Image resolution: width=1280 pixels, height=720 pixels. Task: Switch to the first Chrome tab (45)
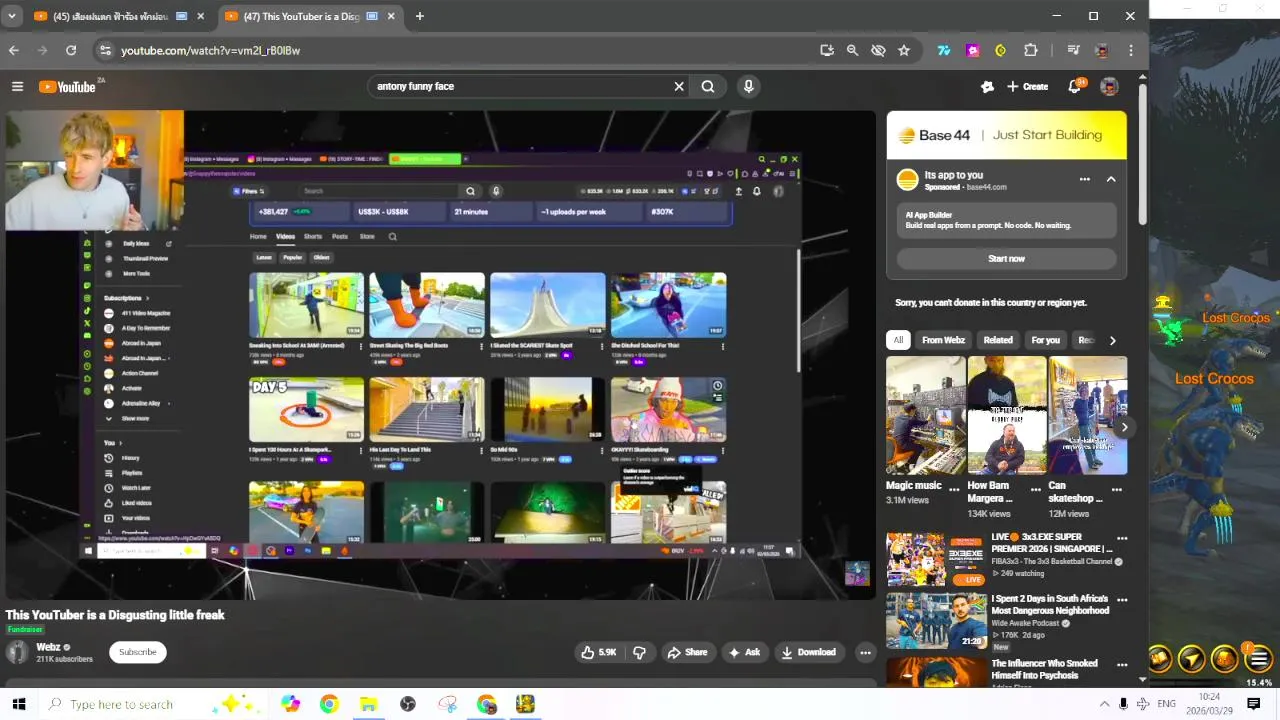pyautogui.click(x=110, y=16)
